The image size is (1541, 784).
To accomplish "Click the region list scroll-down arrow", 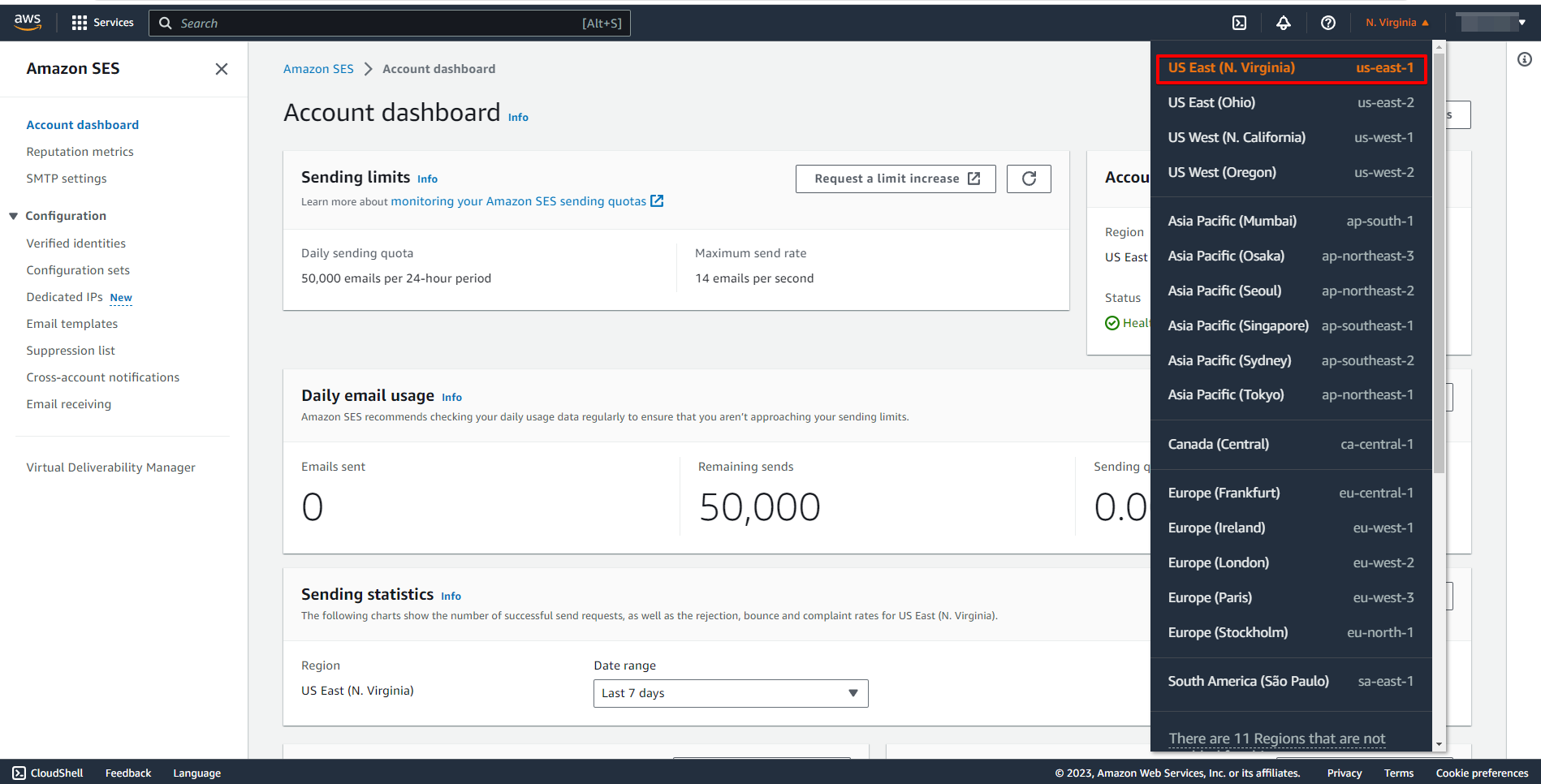I will [x=1439, y=744].
